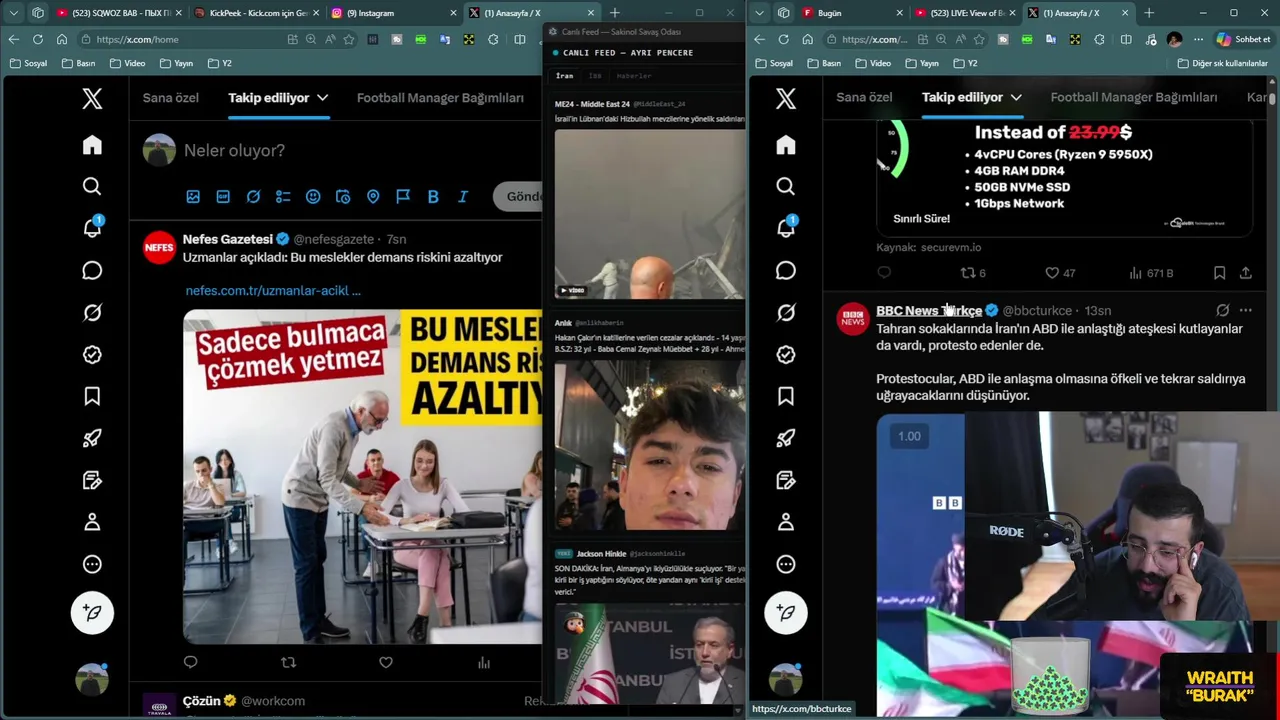Screen dimensions: 1280x720
Task: Open Home icon in left X window sidebar
Action: click(92, 145)
